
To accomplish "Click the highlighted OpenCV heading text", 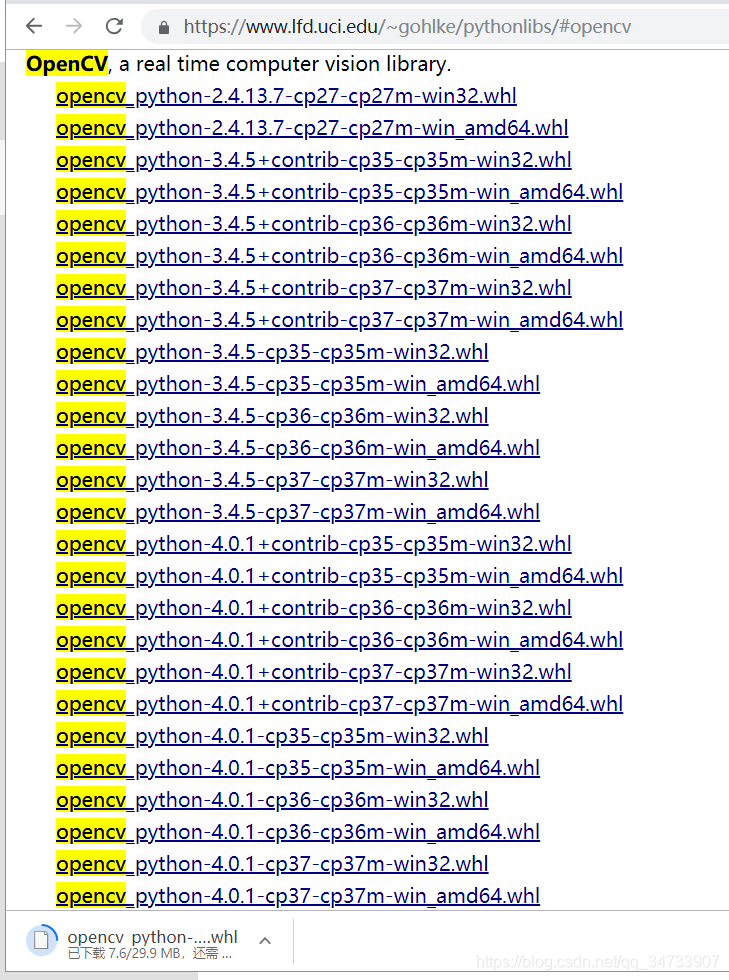I will (67, 64).
